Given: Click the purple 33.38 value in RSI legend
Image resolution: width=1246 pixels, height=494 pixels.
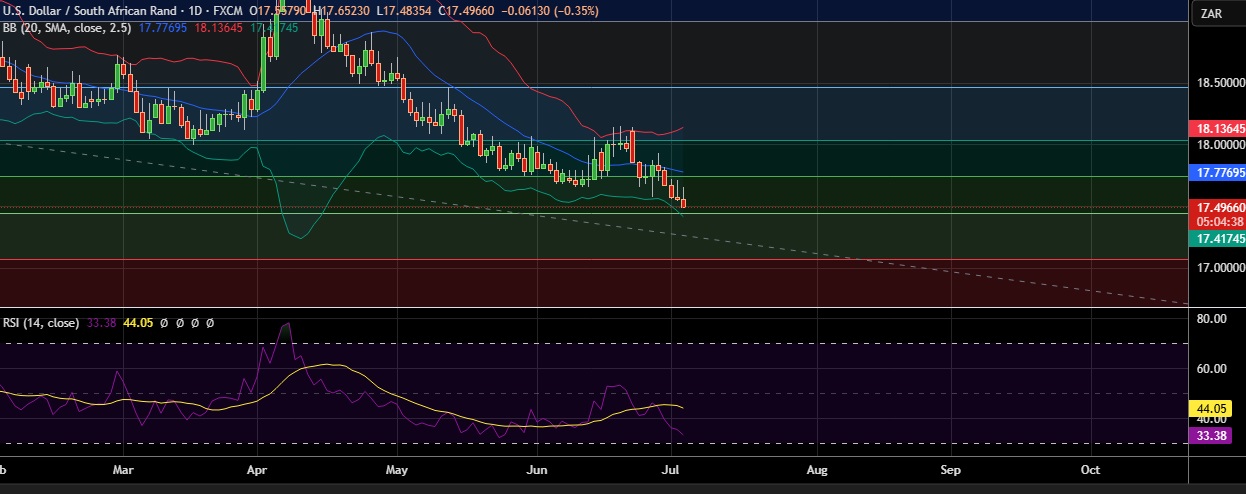Looking at the screenshot, I should pos(100,323).
